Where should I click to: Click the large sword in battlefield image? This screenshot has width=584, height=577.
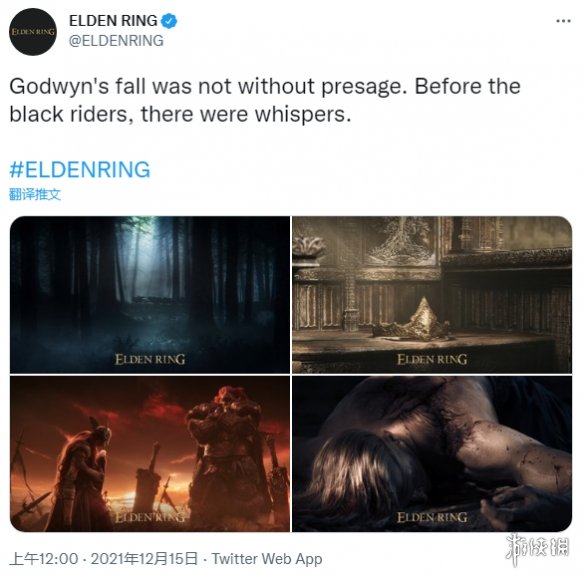coord(147,477)
